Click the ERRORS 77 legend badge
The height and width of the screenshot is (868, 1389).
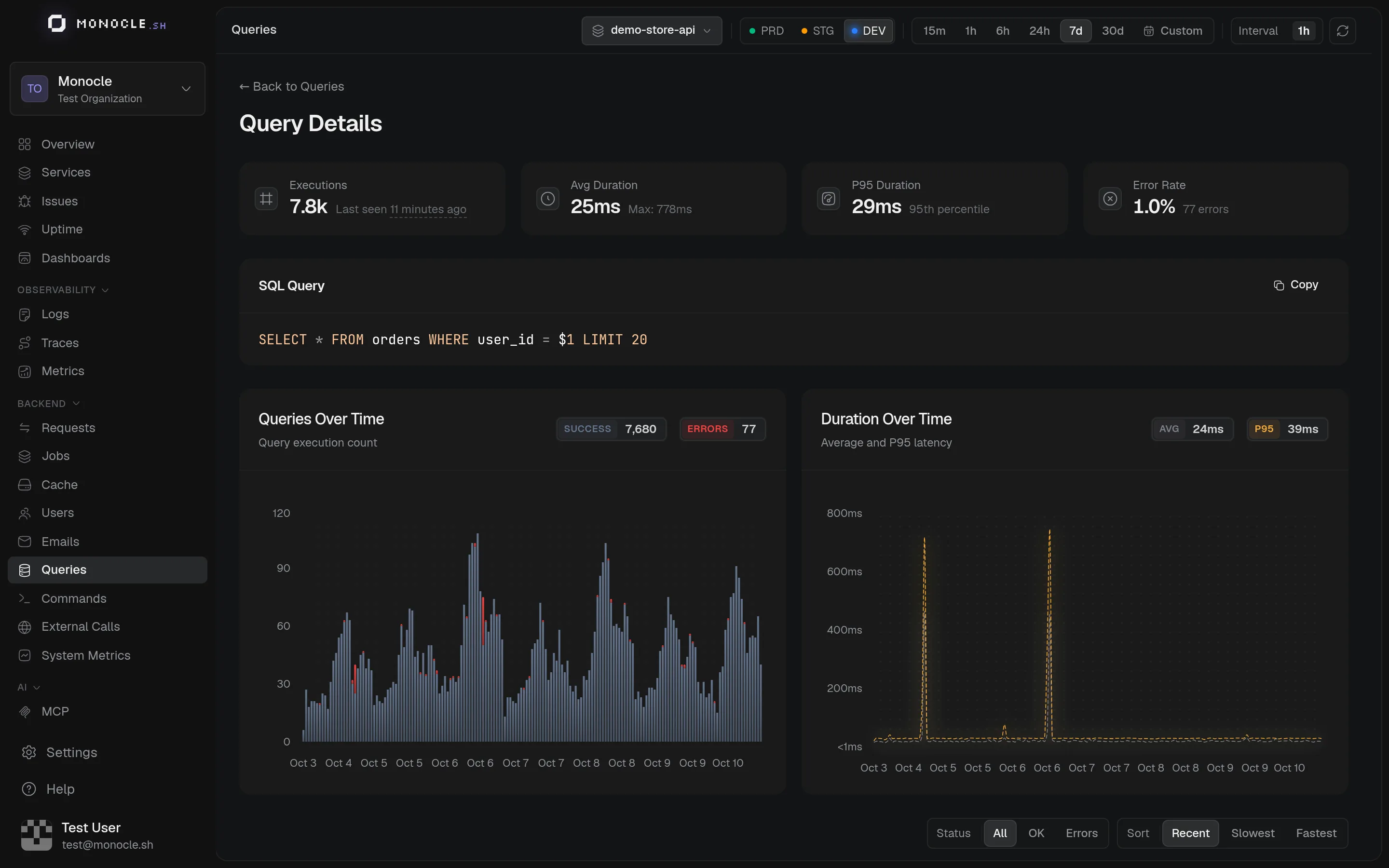(722, 429)
